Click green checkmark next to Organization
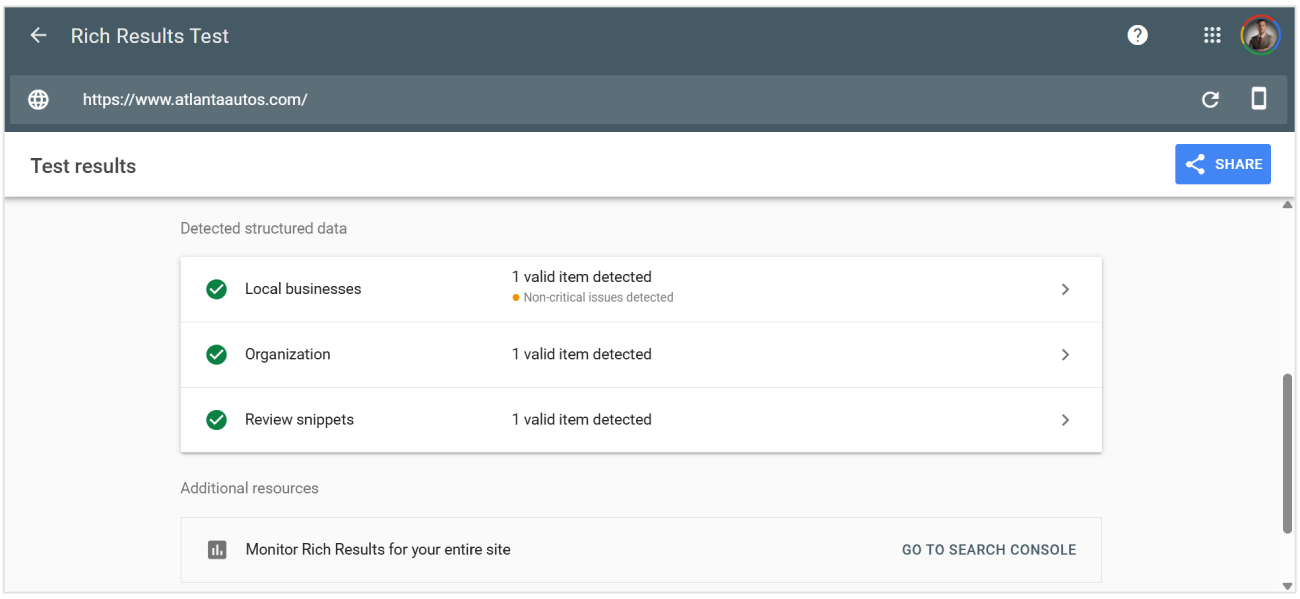The image size is (1300, 599). point(216,355)
